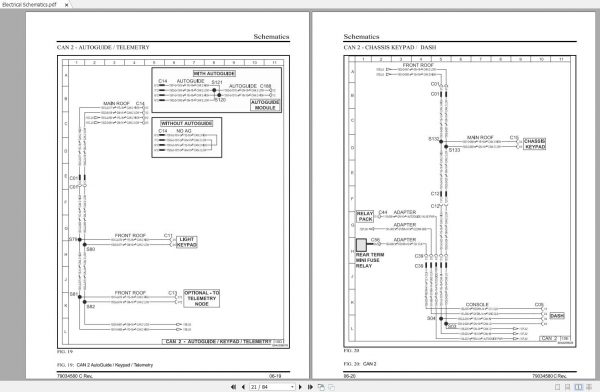This screenshot has height=392, width=600.
Task: Click the greyed next view icon
Action: coord(331,387)
